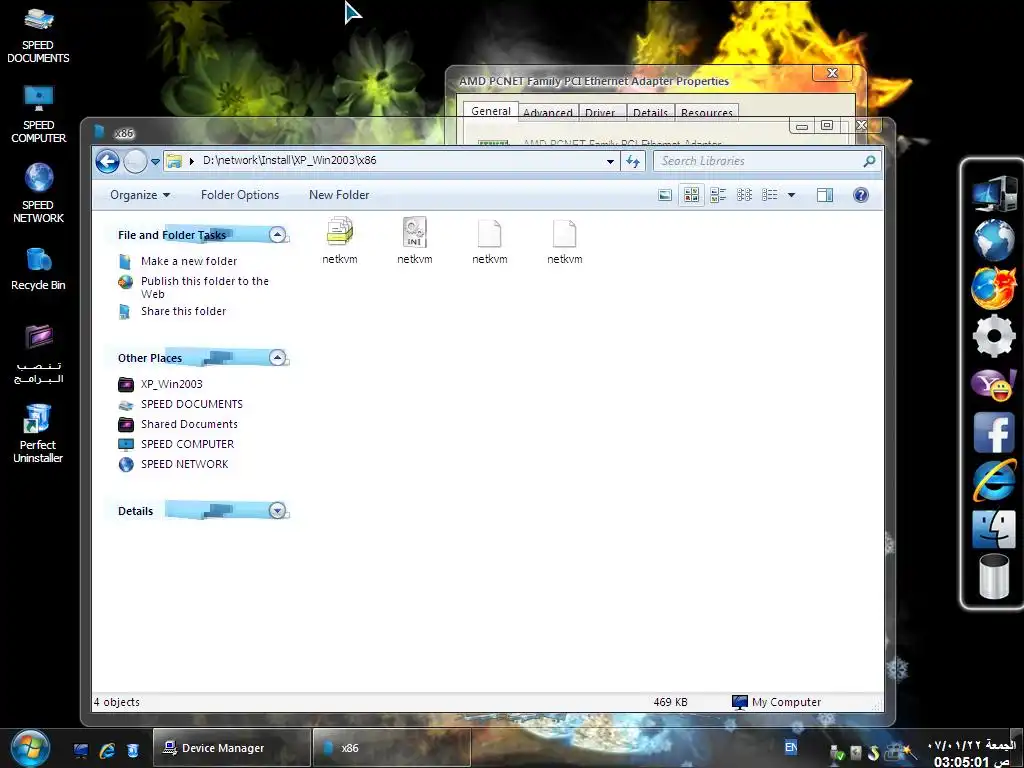Screen dimensions: 1024x768
Task: Launch Firefox from the side dock
Action: click(993, 288)
